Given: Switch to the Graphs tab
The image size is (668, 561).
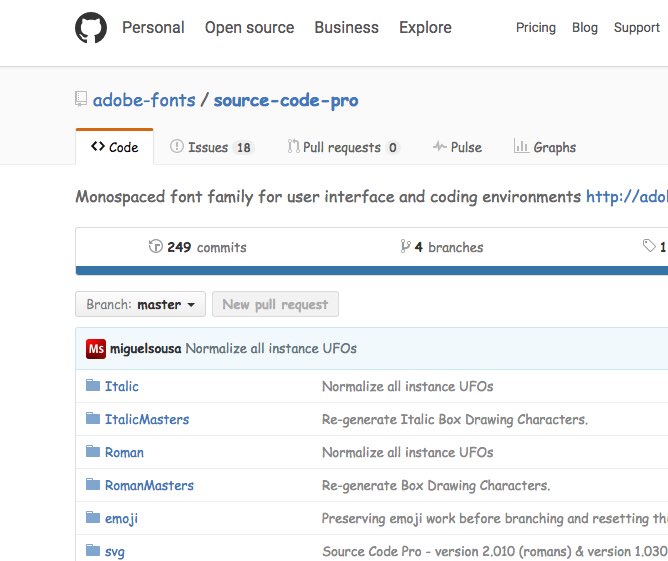Looking at the screenshot, I should point(545,147).
